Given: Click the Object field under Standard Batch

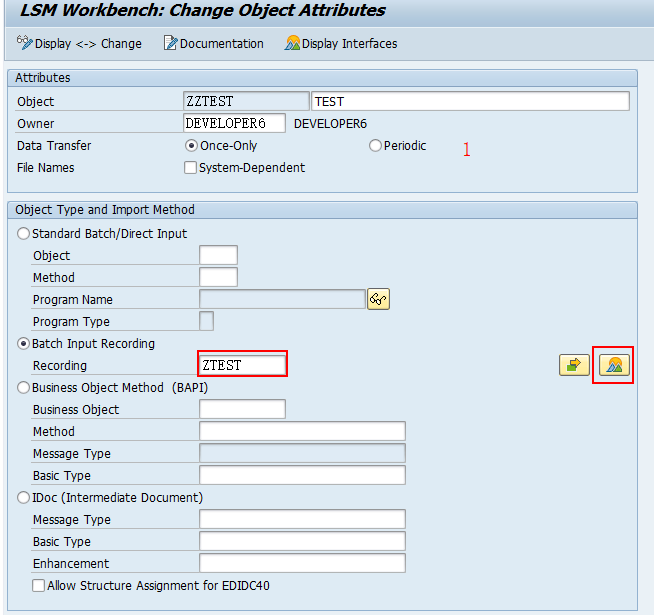Looking at the screenshot, I should pos(219,255).
